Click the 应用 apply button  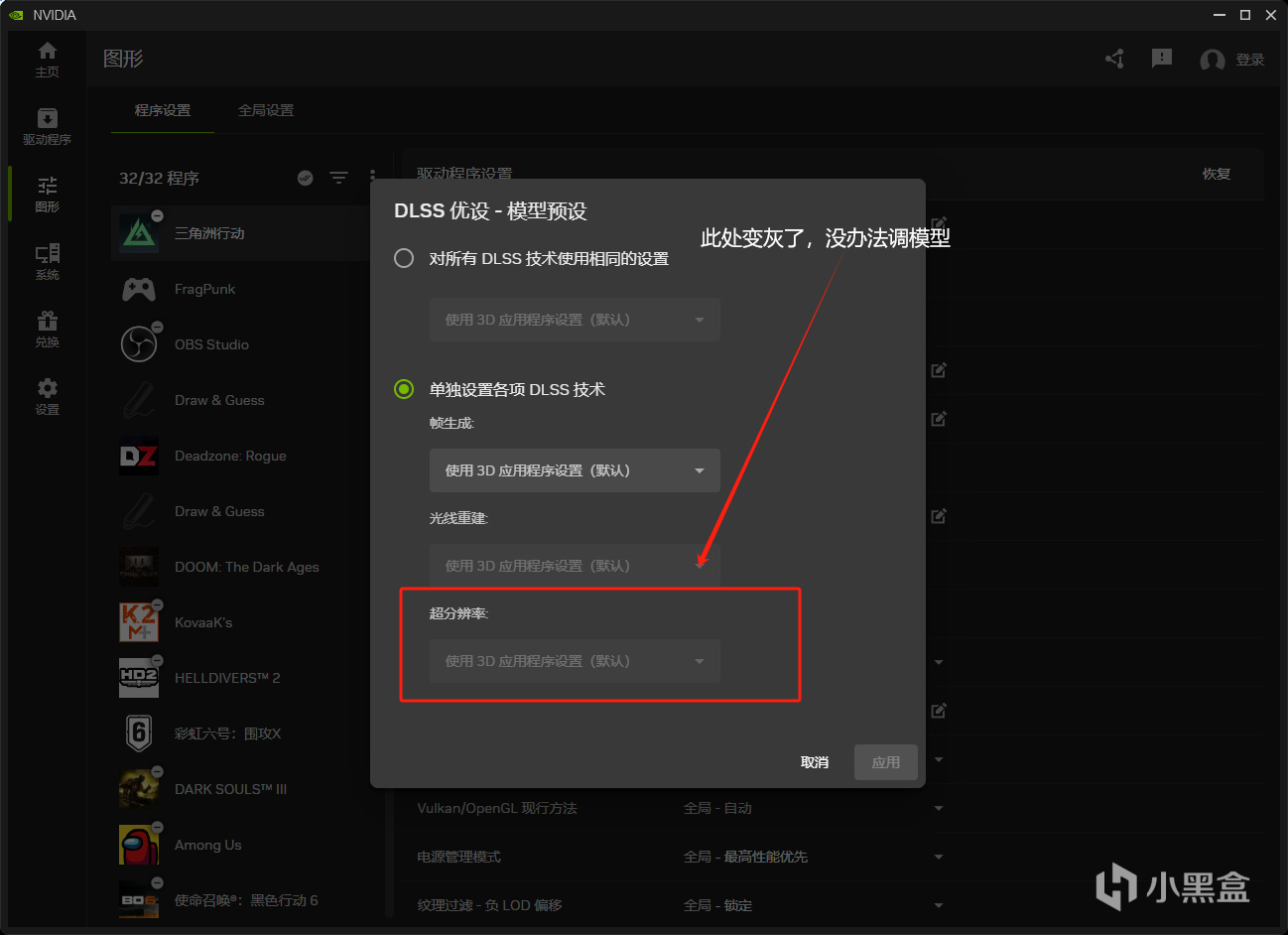(886, 762)
